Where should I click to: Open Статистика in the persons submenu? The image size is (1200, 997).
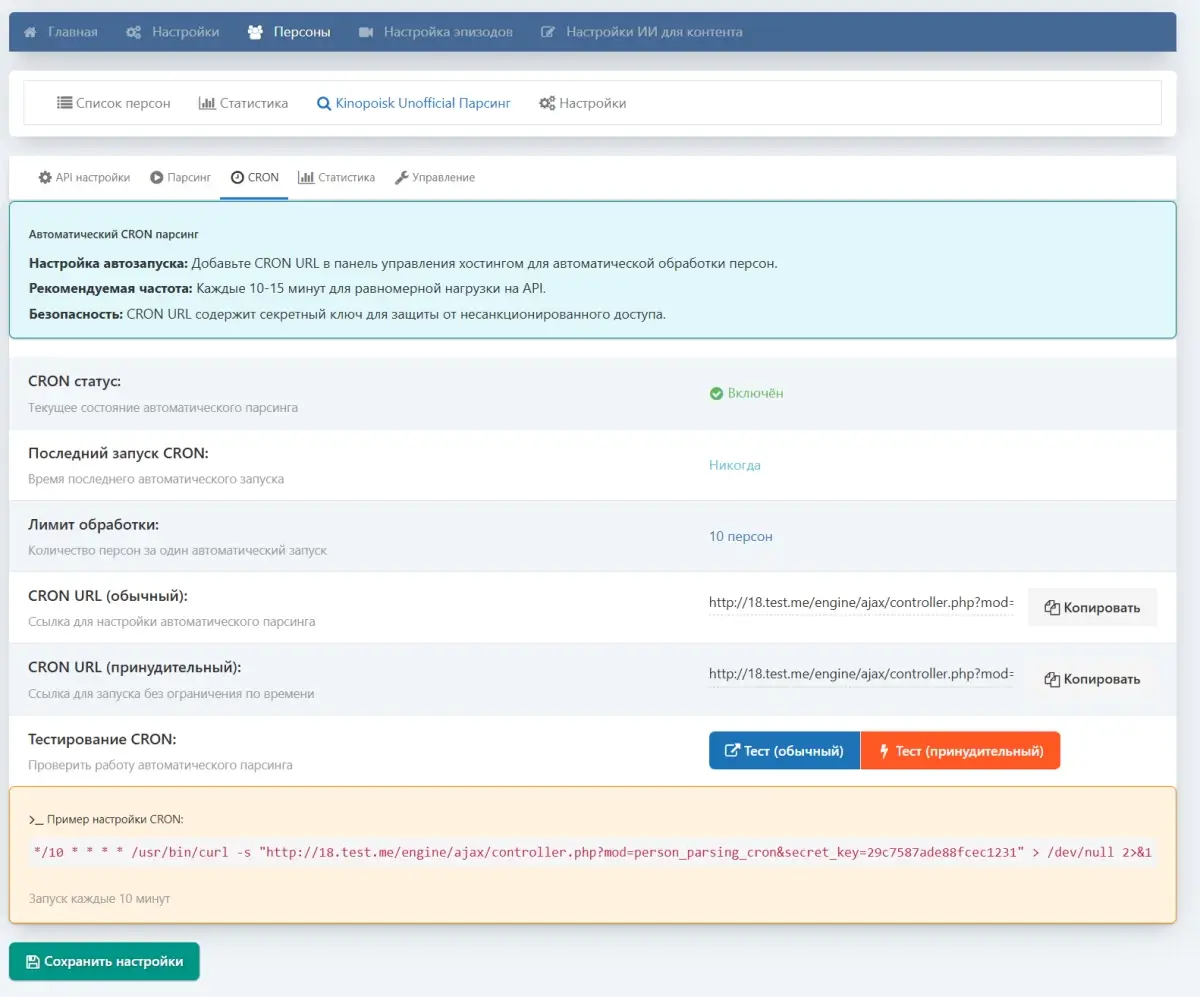(243, 103)
